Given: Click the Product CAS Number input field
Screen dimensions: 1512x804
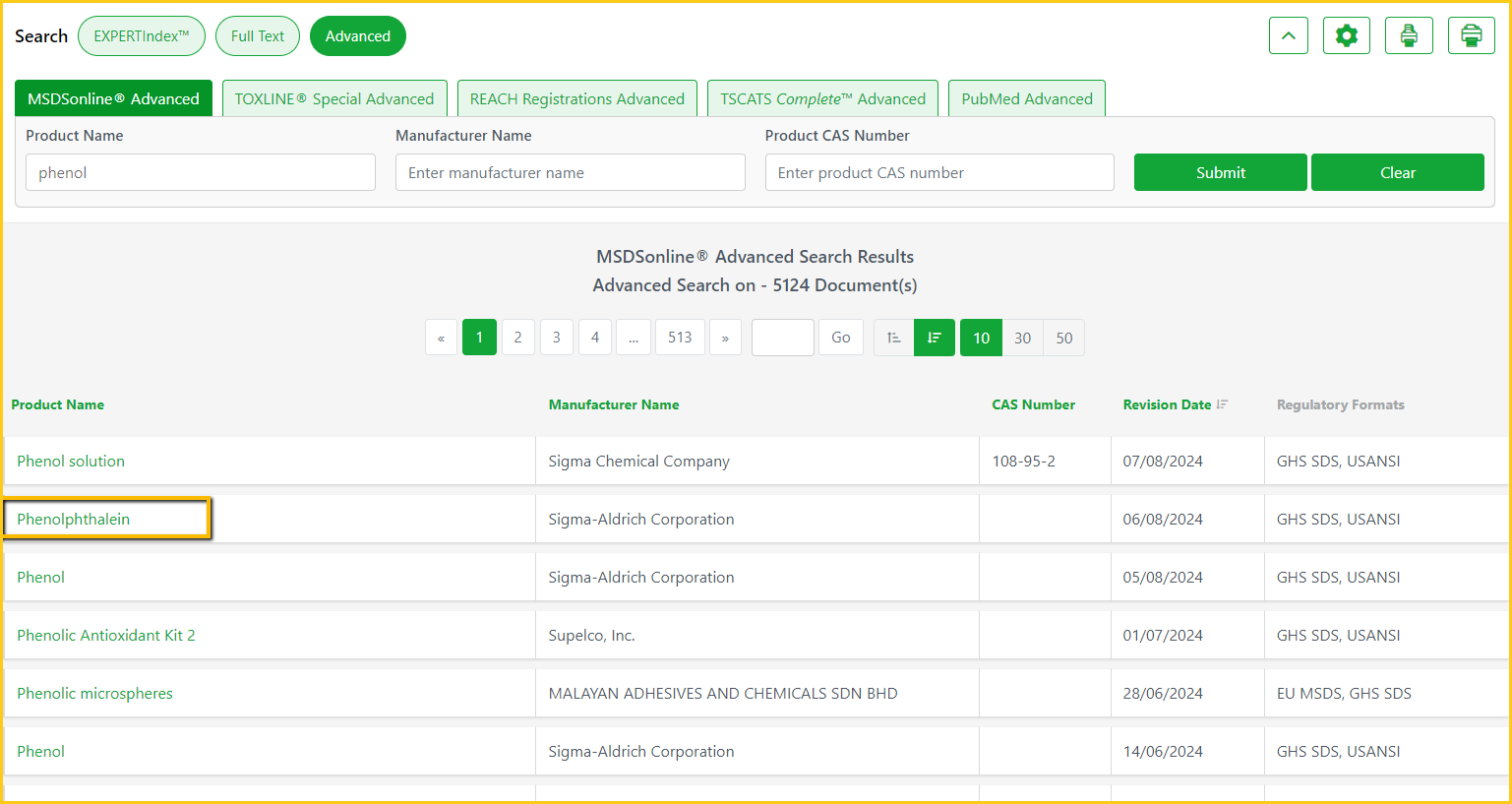Looking at the screenshot, I should (938, 172).
